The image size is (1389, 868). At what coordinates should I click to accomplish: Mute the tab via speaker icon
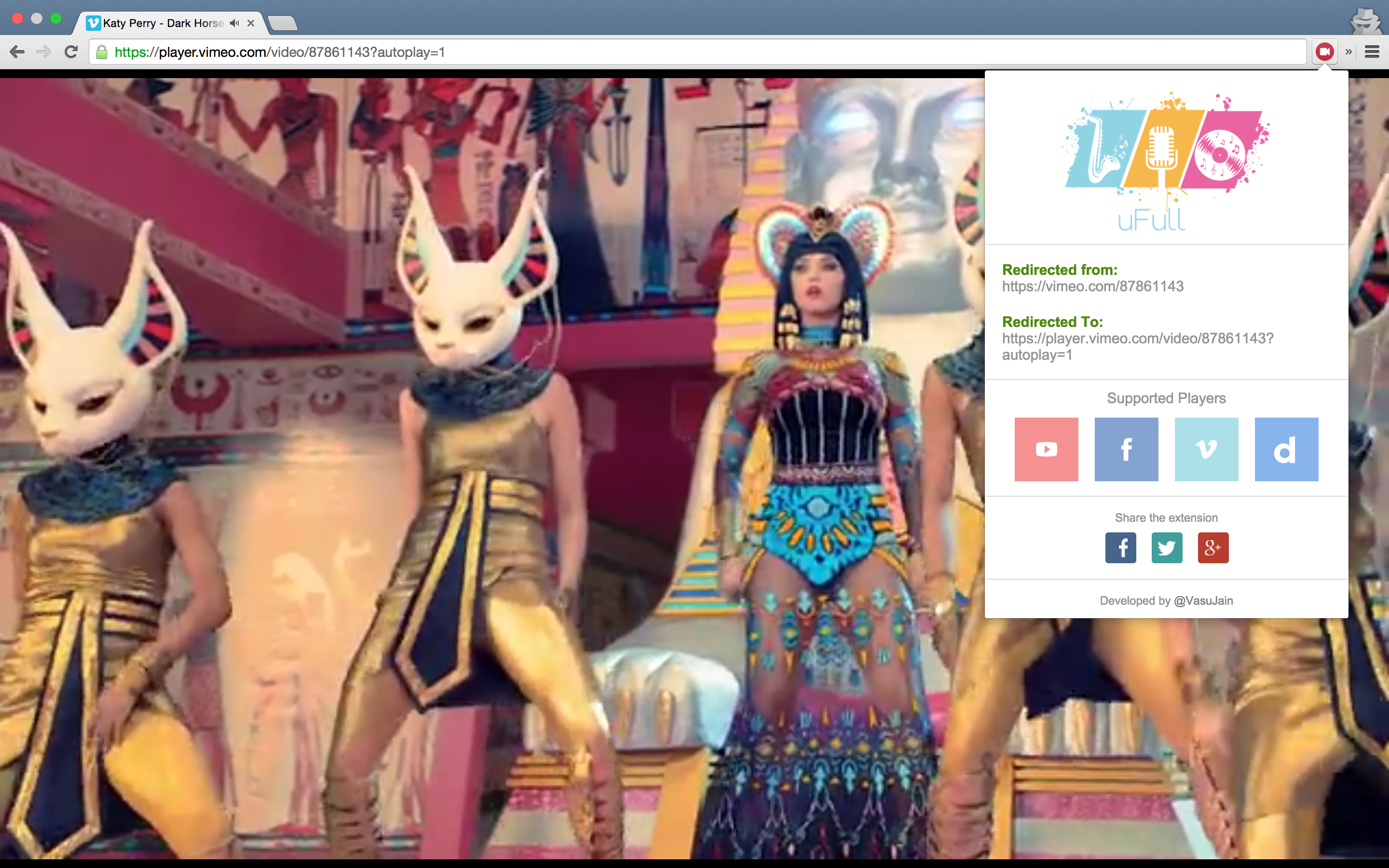[x=234, y=23]
